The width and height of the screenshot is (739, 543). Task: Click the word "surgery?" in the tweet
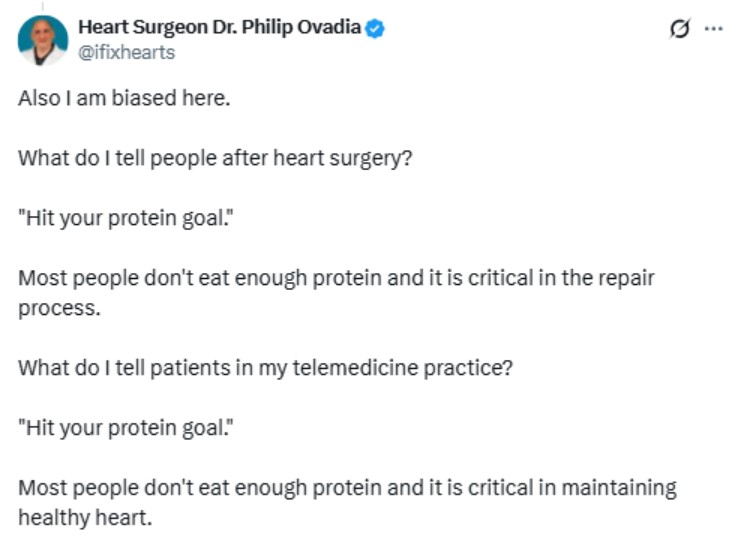click(x=373, y=160)
